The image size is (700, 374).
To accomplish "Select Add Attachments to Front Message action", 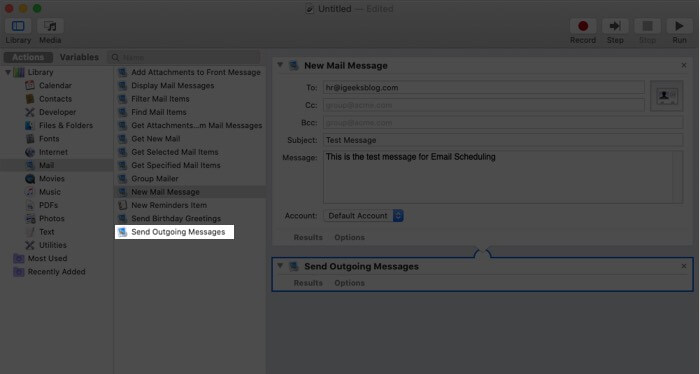I will click(190, 72).
